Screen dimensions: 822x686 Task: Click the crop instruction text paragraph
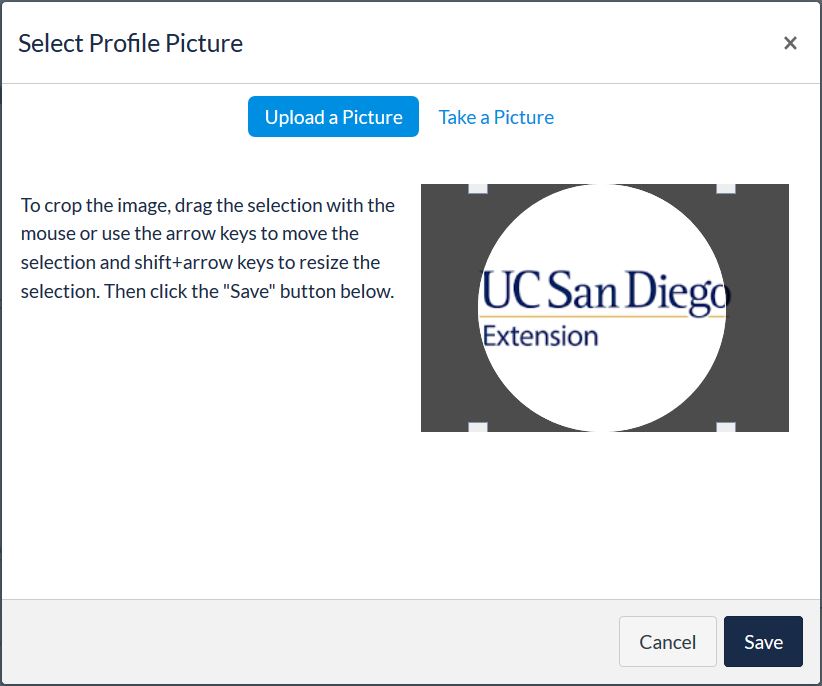[x=207, y=248]
